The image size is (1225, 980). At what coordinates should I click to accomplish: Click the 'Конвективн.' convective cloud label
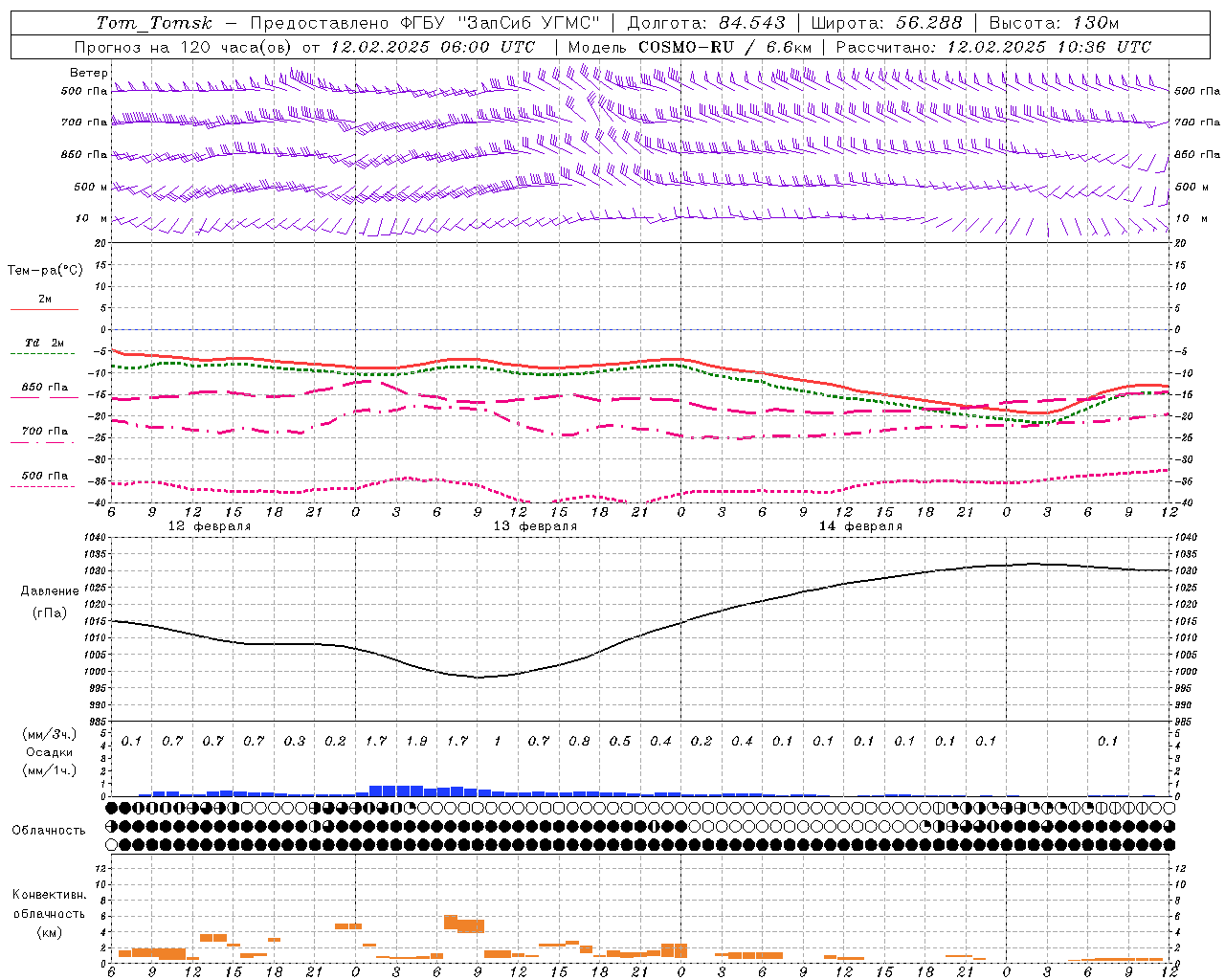[x=49, y=895]
